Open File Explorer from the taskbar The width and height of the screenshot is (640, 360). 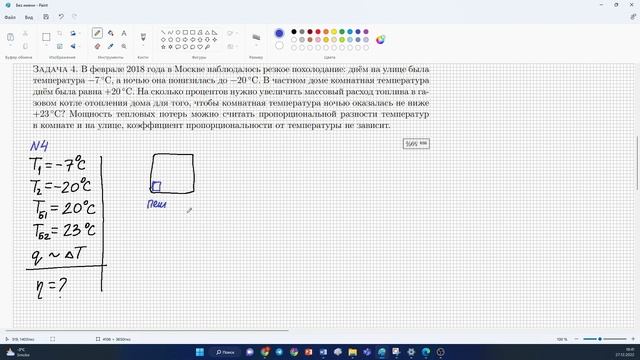353,352
